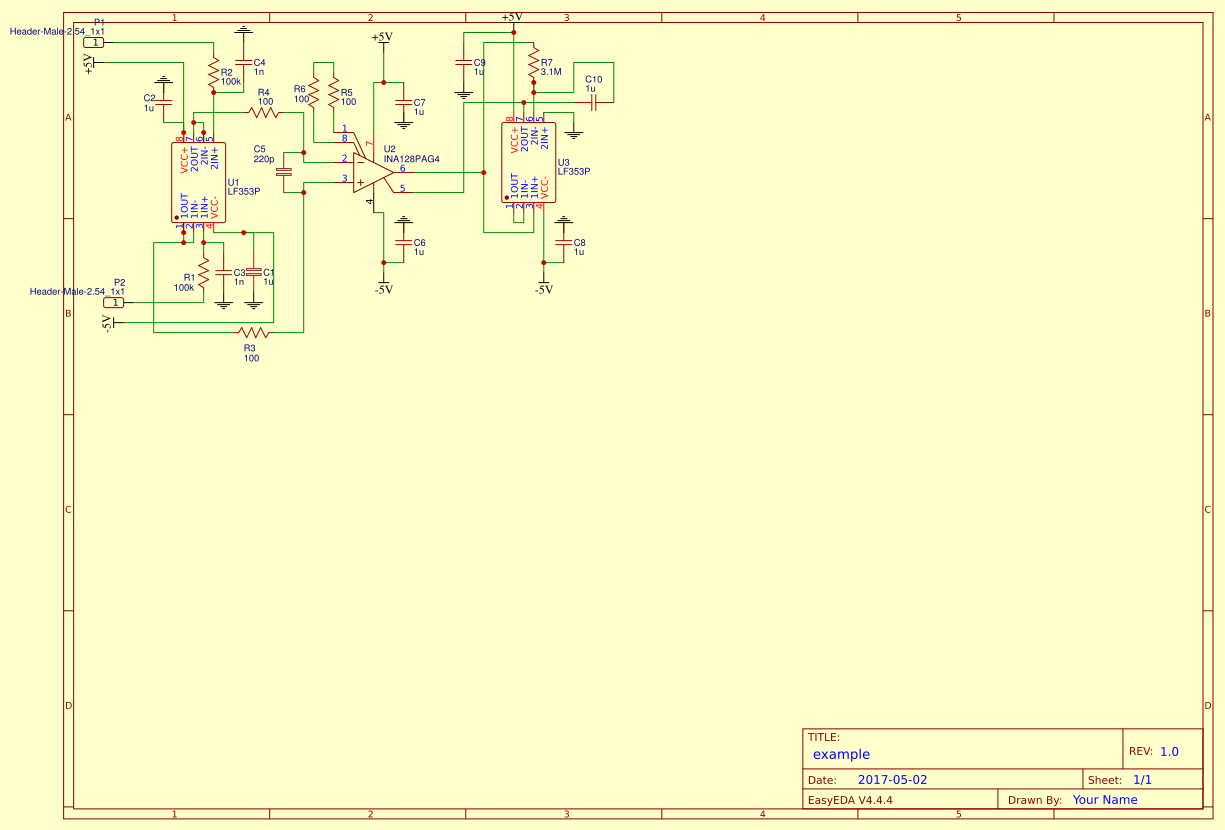Select capacitor C5 220p
This screenshot has width=1225, height=830.
[283, 172]
